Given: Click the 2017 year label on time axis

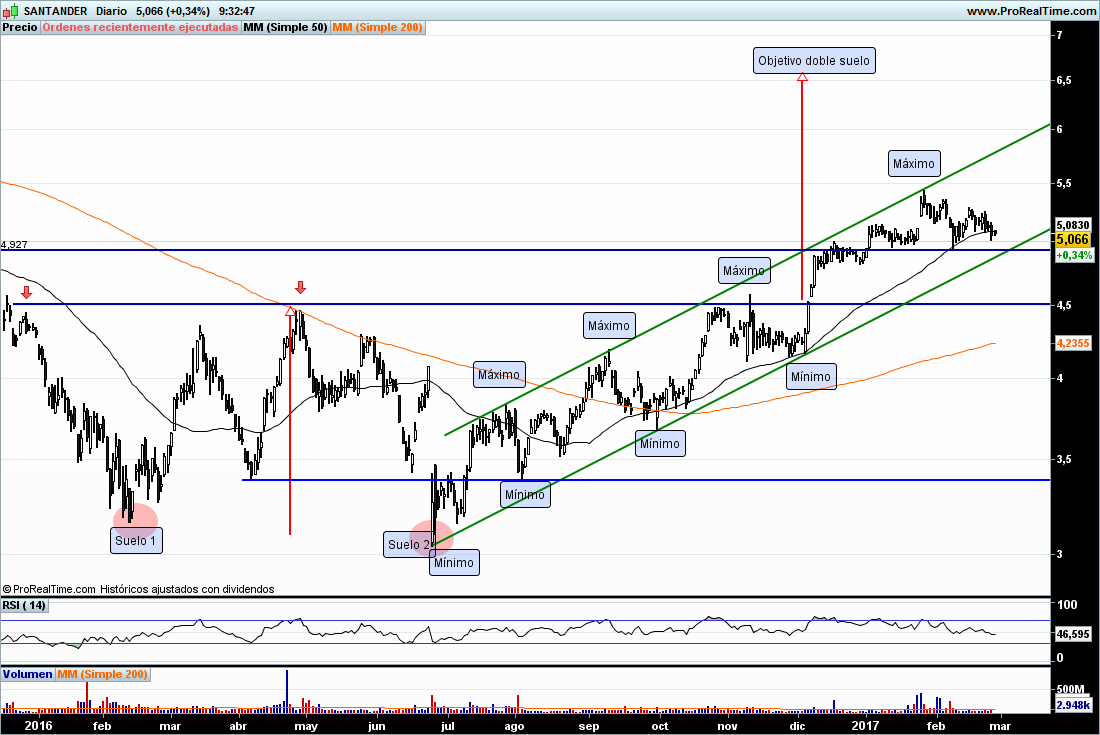Looking at the screenshot, I should coord(864,726).
